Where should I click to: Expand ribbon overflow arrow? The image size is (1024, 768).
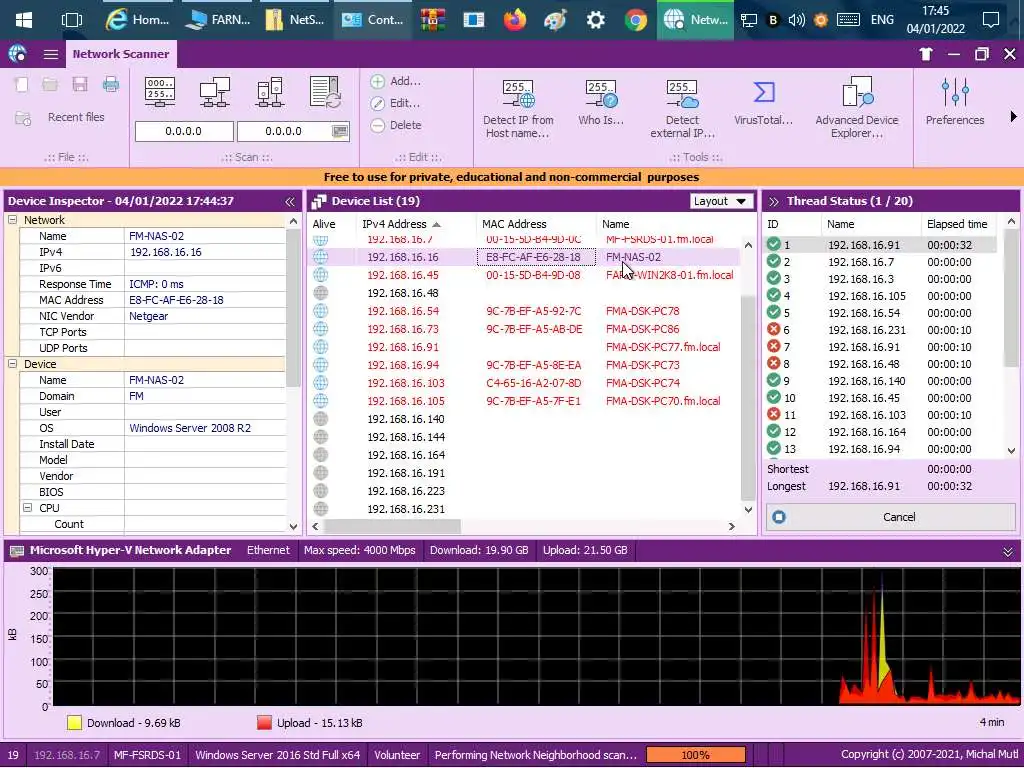[x=1013, y=117]
